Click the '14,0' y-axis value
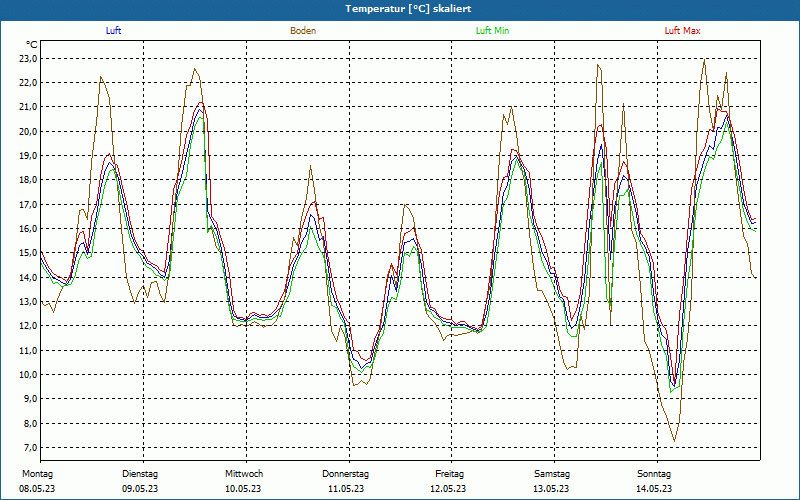The image size is (800, 500). pos(28,277)
